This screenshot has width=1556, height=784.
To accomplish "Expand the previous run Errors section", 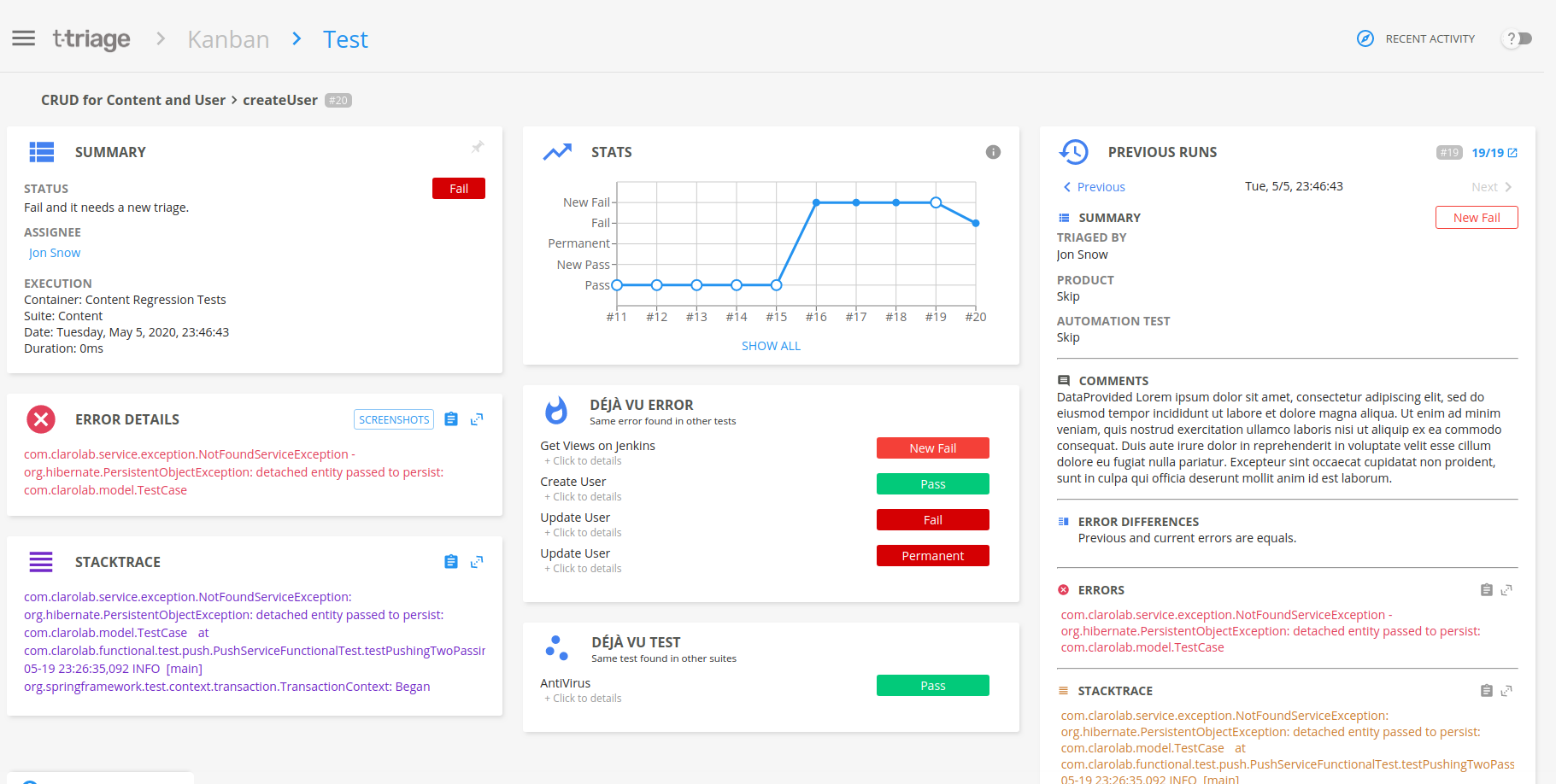I will tap(1506, 590).
